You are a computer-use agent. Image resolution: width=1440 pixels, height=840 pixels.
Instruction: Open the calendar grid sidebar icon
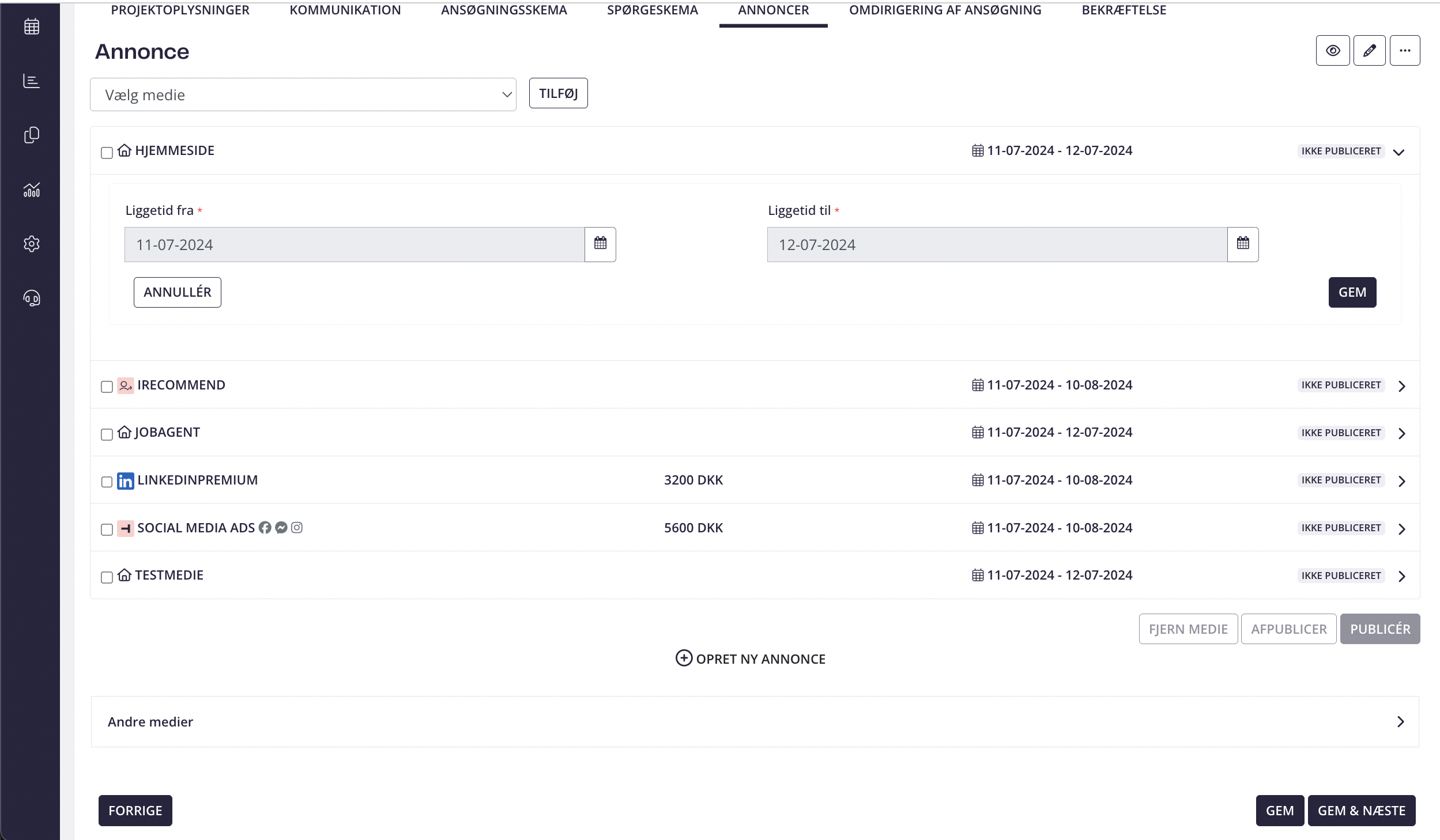point(32,27)
